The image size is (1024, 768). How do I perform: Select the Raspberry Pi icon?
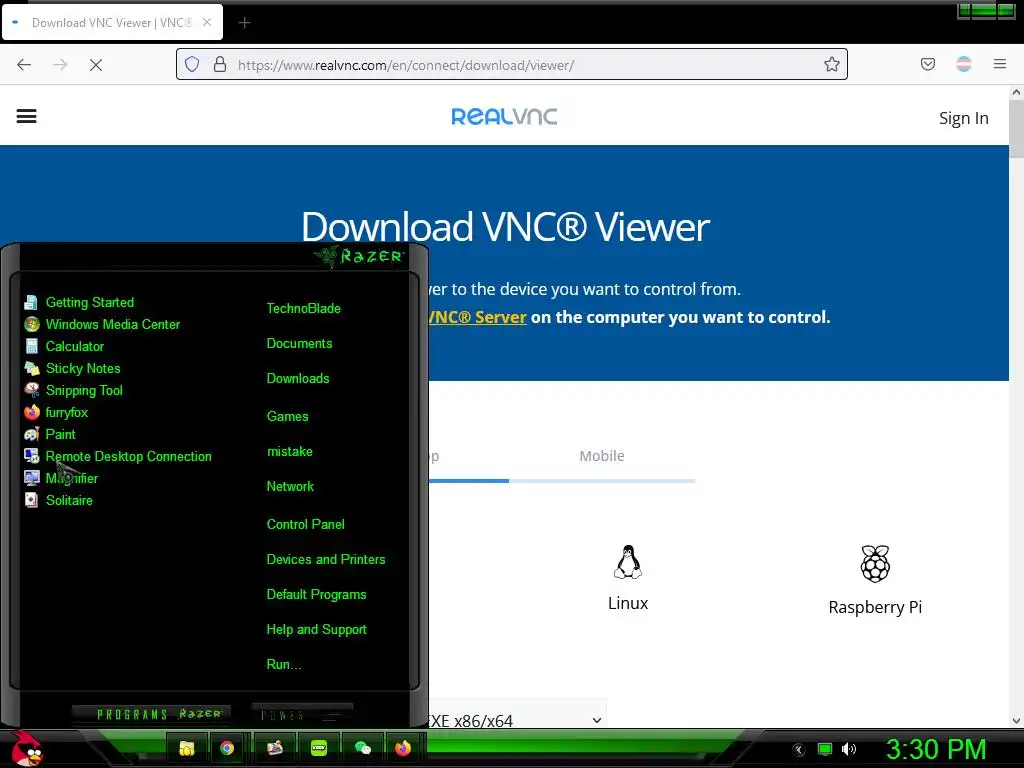[875, 564]
